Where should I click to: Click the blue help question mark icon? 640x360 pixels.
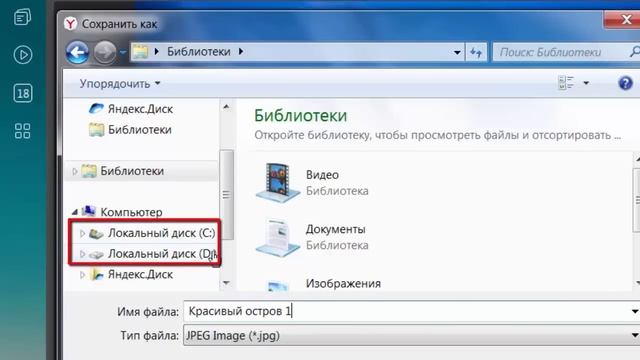[625, 83]
